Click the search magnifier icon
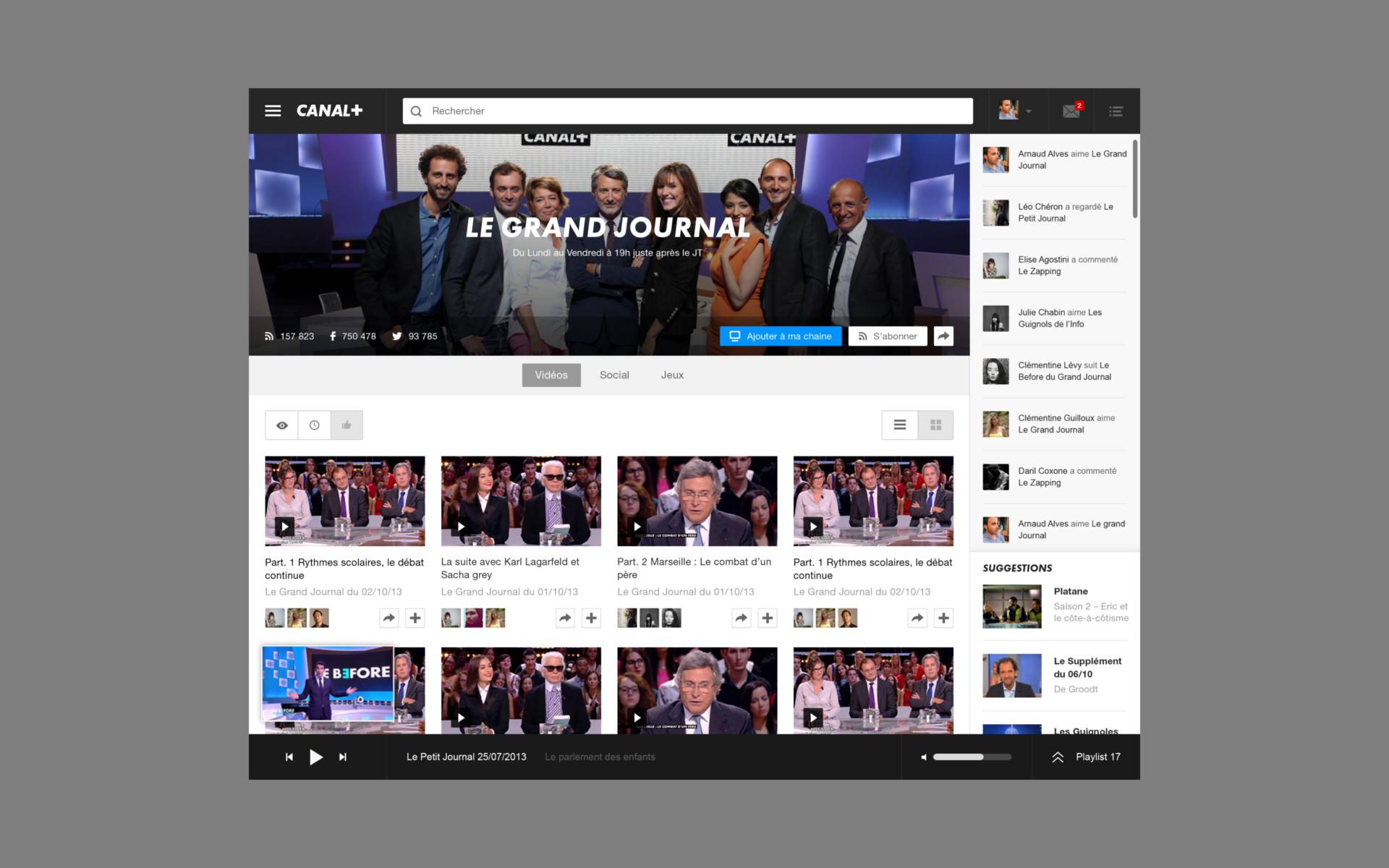This screenshot has width=1389, height=868. pos(416,111)
